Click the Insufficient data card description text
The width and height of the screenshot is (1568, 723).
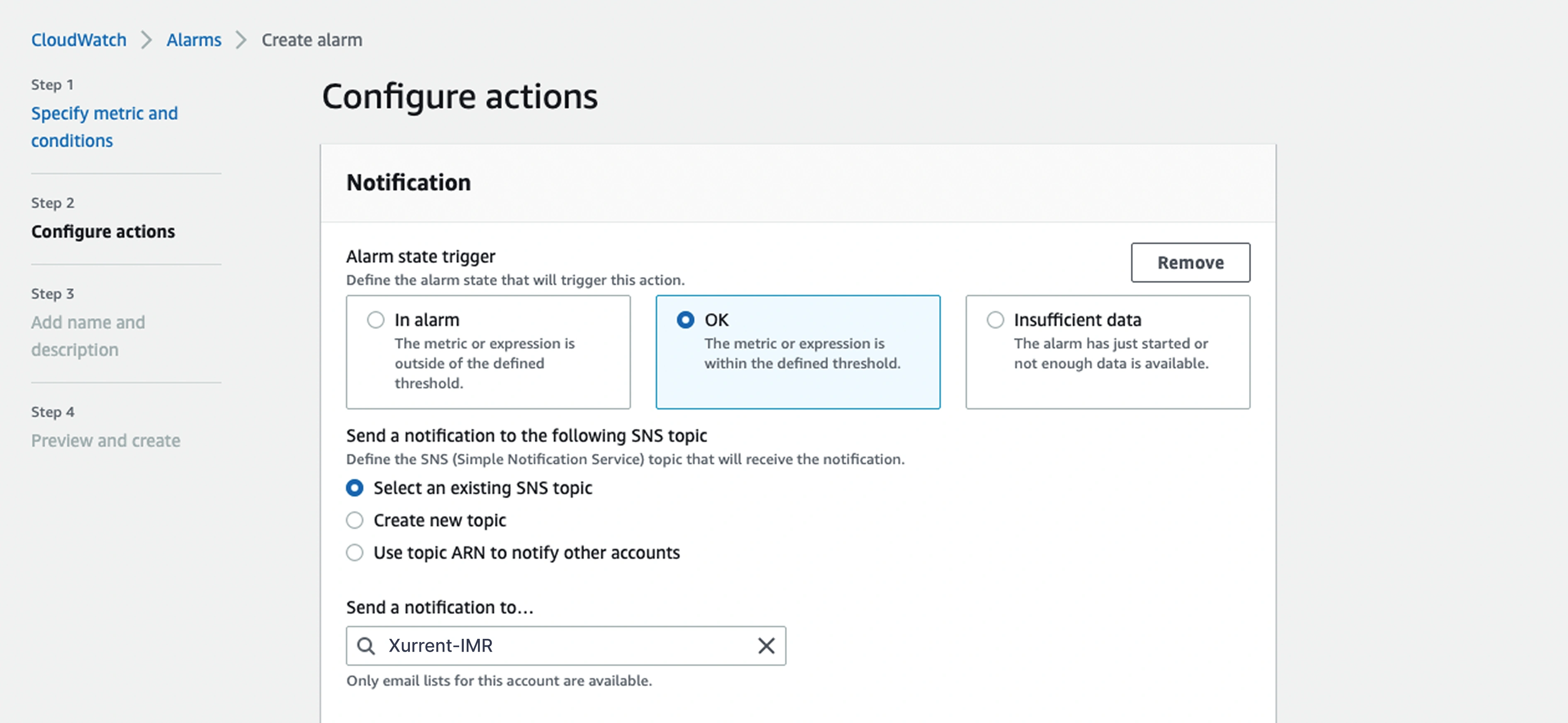(1111, 353)
